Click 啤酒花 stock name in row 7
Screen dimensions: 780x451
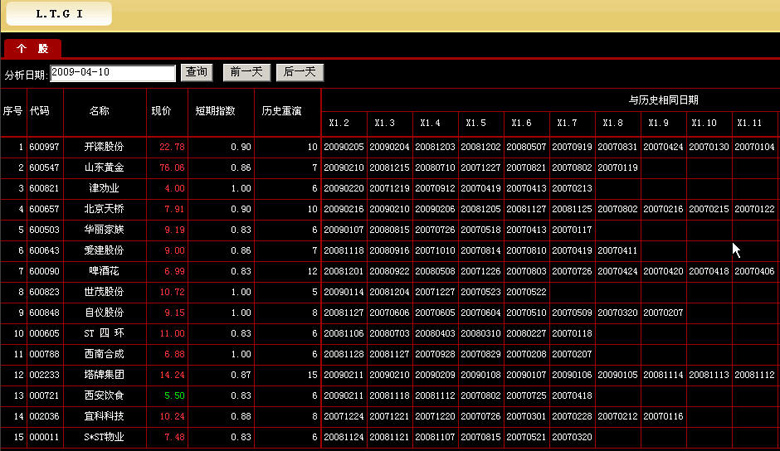(105, 271)
